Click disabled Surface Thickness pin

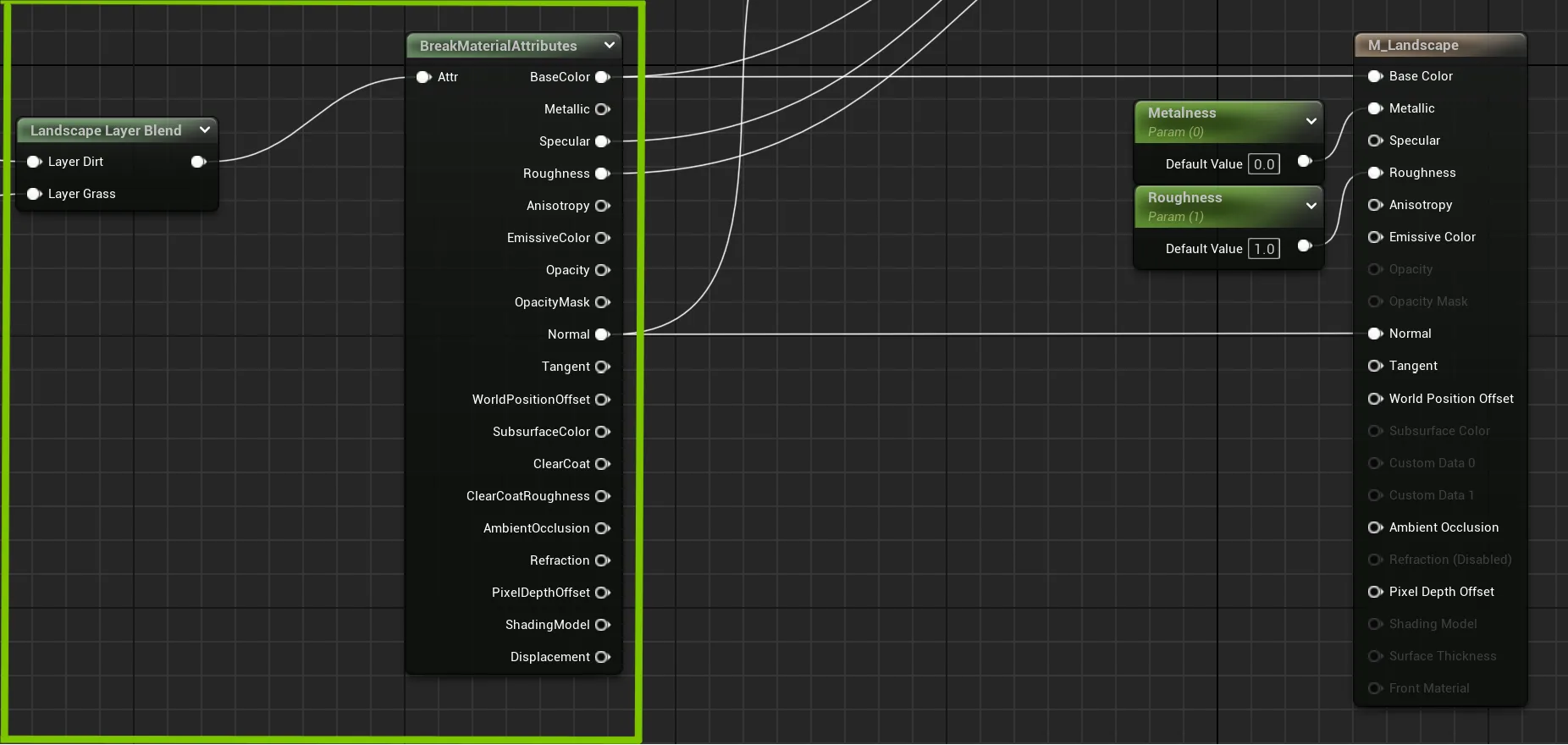tap(1376, 656)
